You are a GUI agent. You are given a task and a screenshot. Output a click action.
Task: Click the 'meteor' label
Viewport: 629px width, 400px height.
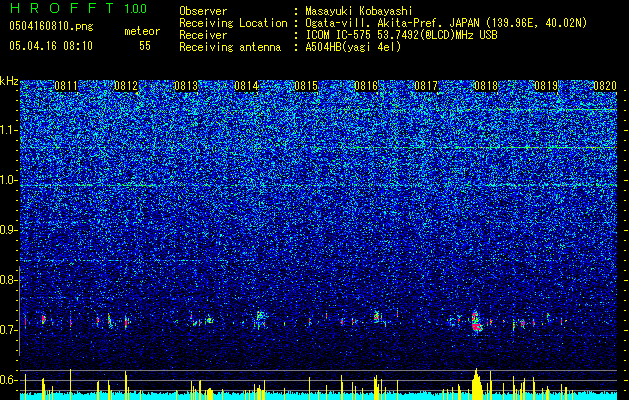pyautogui.click(x=142, y=31)
